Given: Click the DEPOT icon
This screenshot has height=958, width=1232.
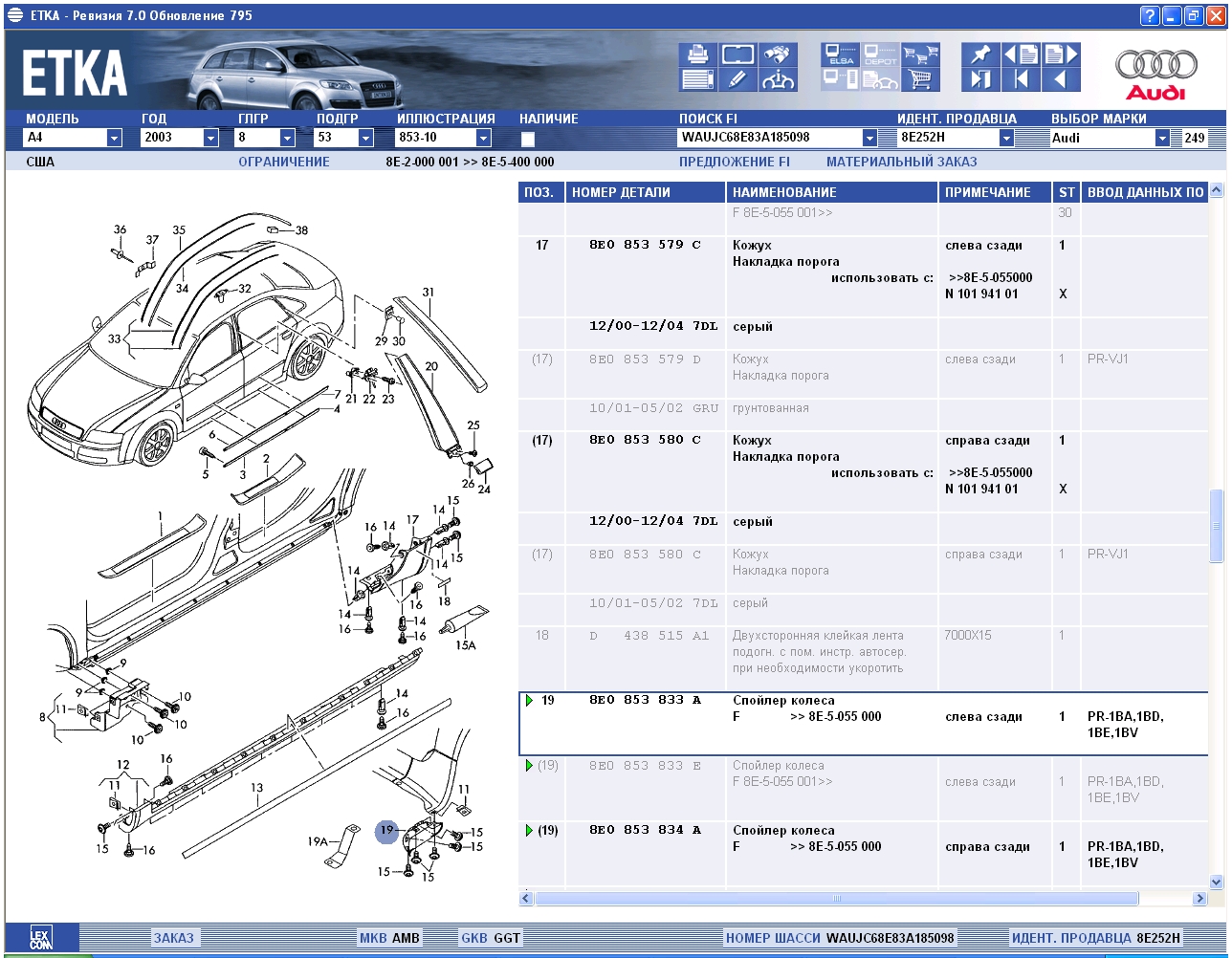Looking at the screenshot, I should click(x=880, y=54).
